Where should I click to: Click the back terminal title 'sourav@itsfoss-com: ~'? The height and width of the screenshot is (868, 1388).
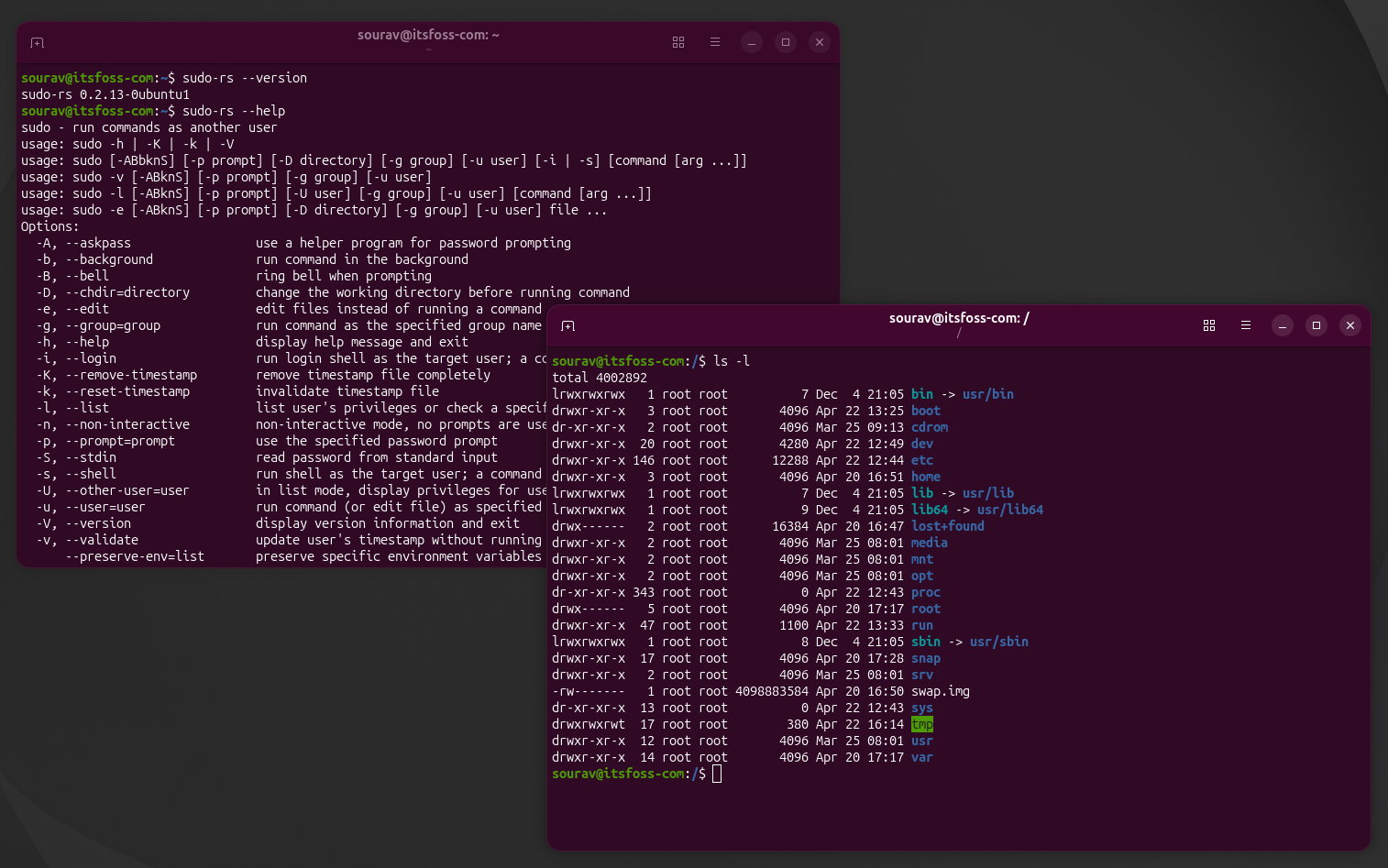pos(428,35)
